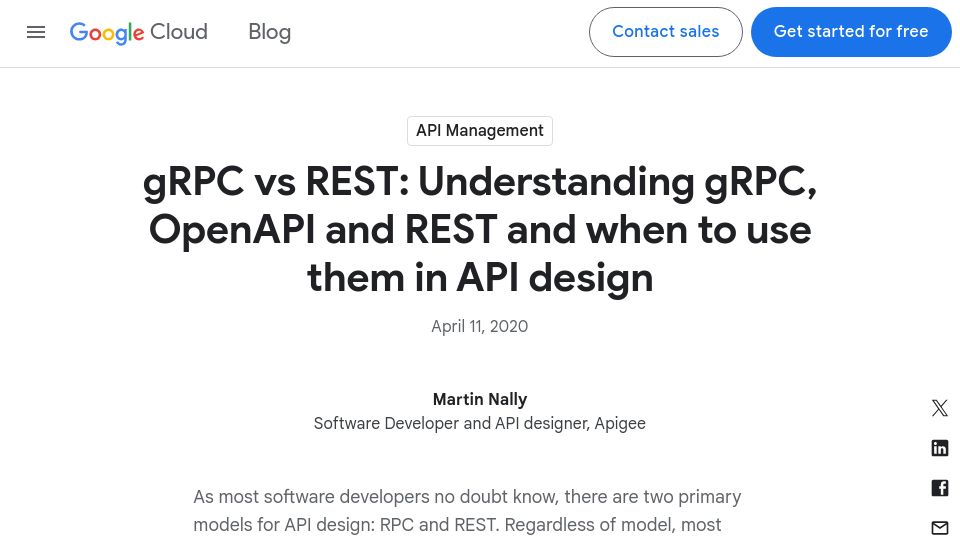Viewport: 960px width, 540px height.
Task: Open the Blog home link
Action: point(269,32)
